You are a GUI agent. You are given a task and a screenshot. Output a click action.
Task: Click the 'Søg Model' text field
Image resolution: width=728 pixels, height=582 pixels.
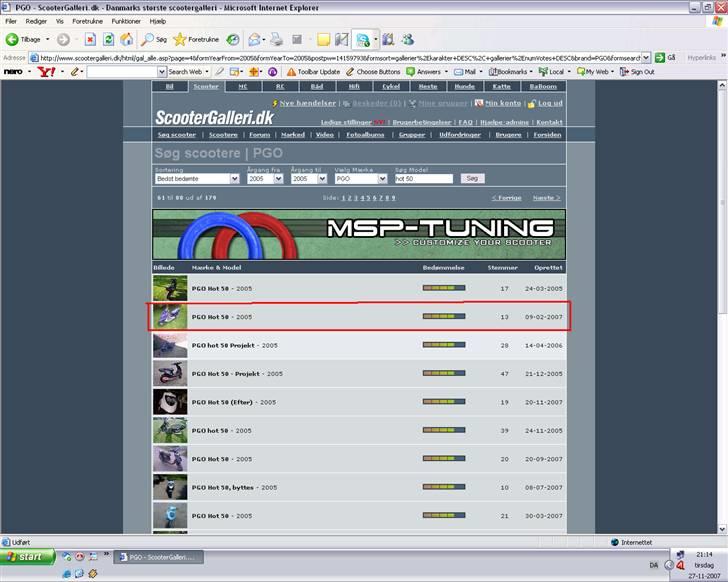[x=423, y=179]
